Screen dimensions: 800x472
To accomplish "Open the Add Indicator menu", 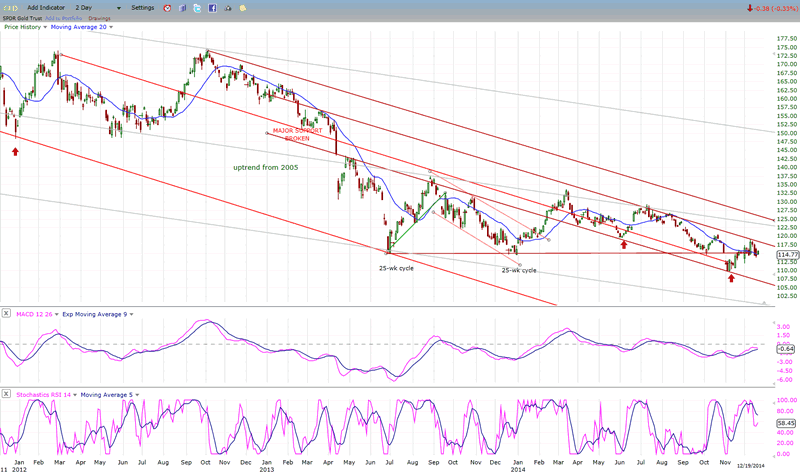I will pyautogui.click(x=48, y=8).
